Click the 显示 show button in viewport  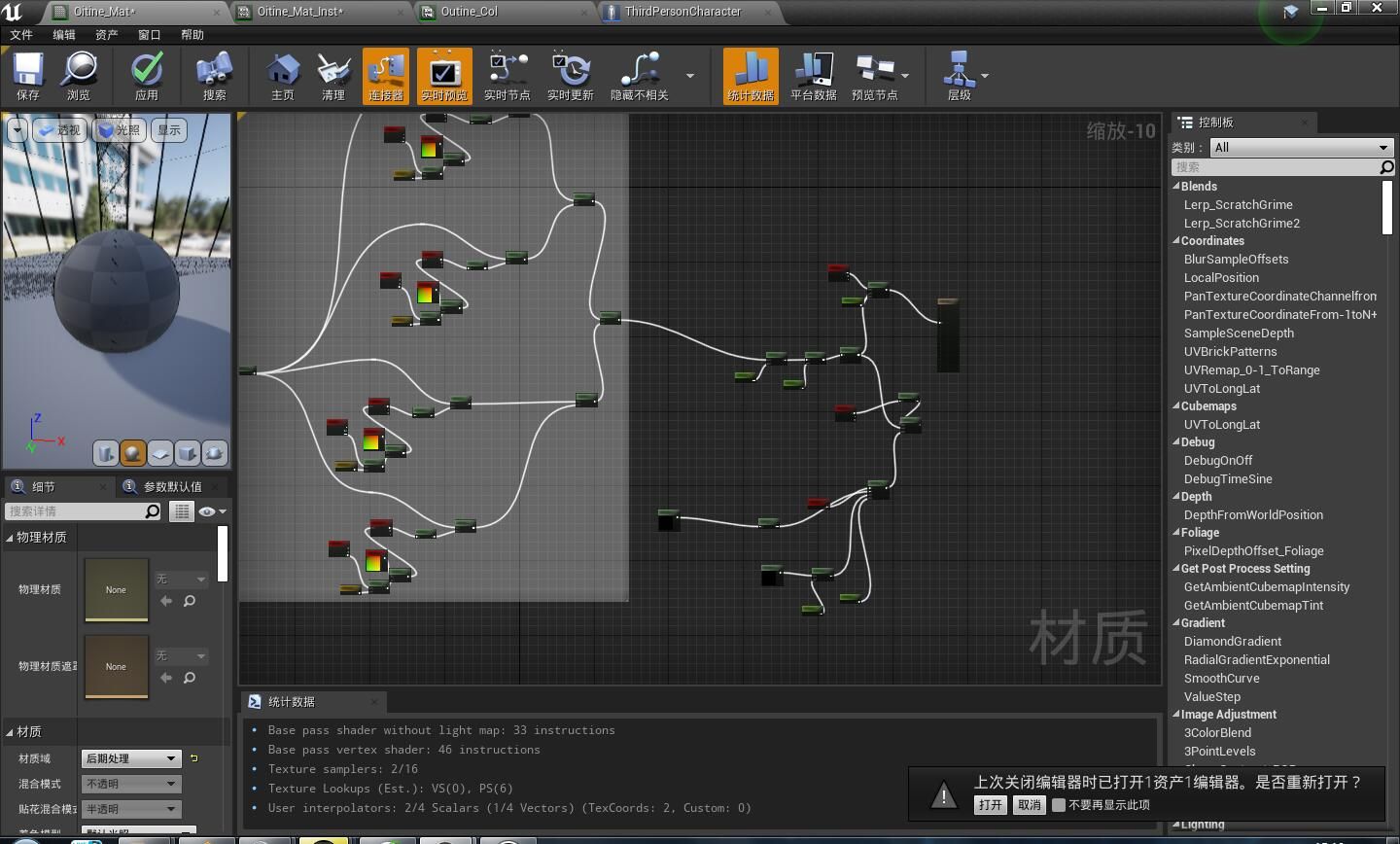click(x=169, y=129)
